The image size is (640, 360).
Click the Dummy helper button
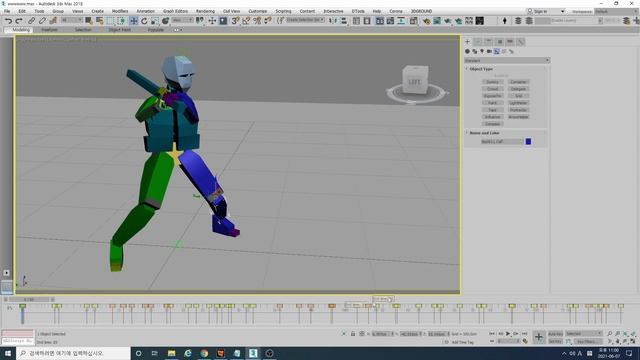pyautogui.click(x=492, y=82)
